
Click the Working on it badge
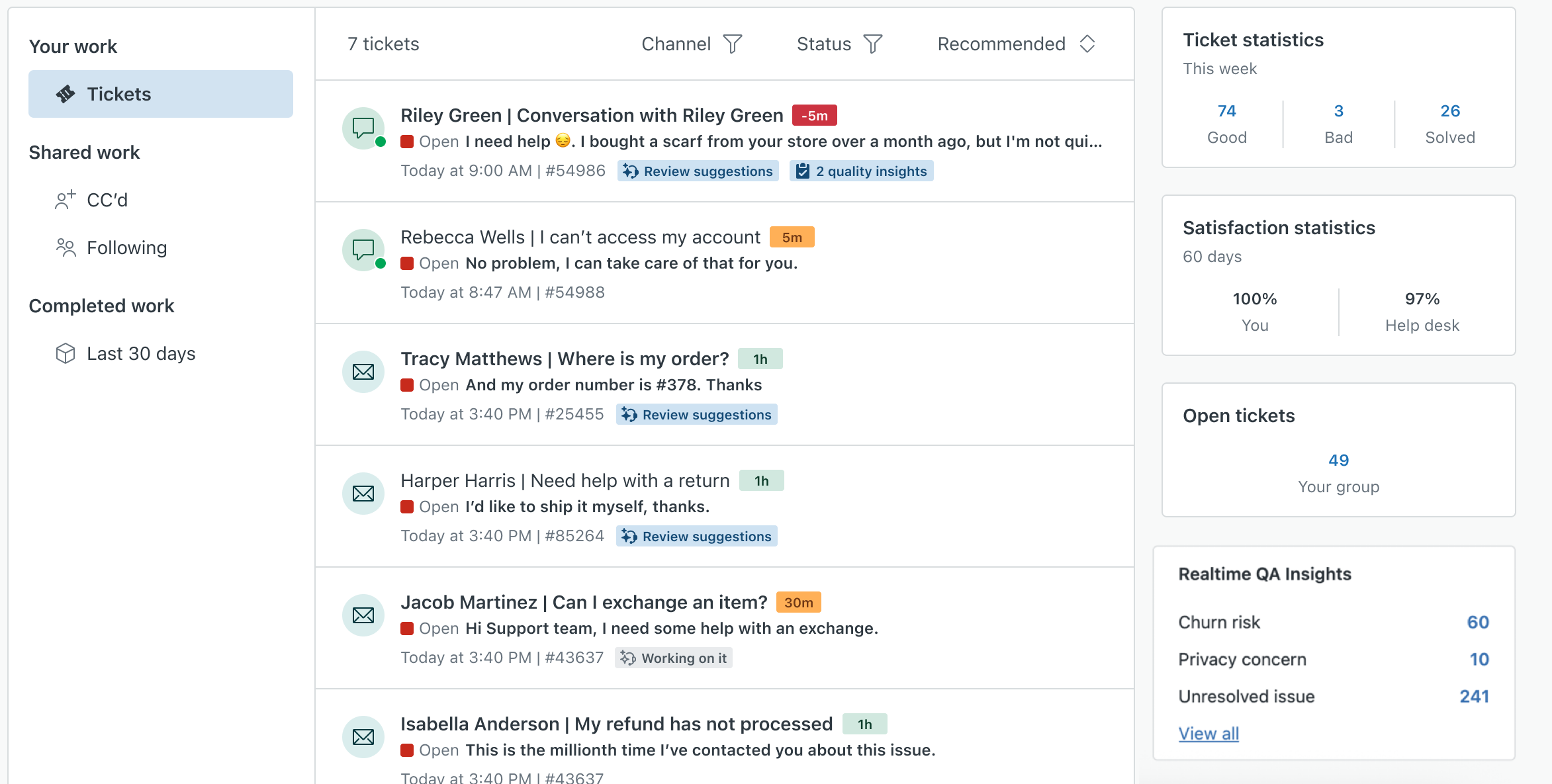coord(674,658)
